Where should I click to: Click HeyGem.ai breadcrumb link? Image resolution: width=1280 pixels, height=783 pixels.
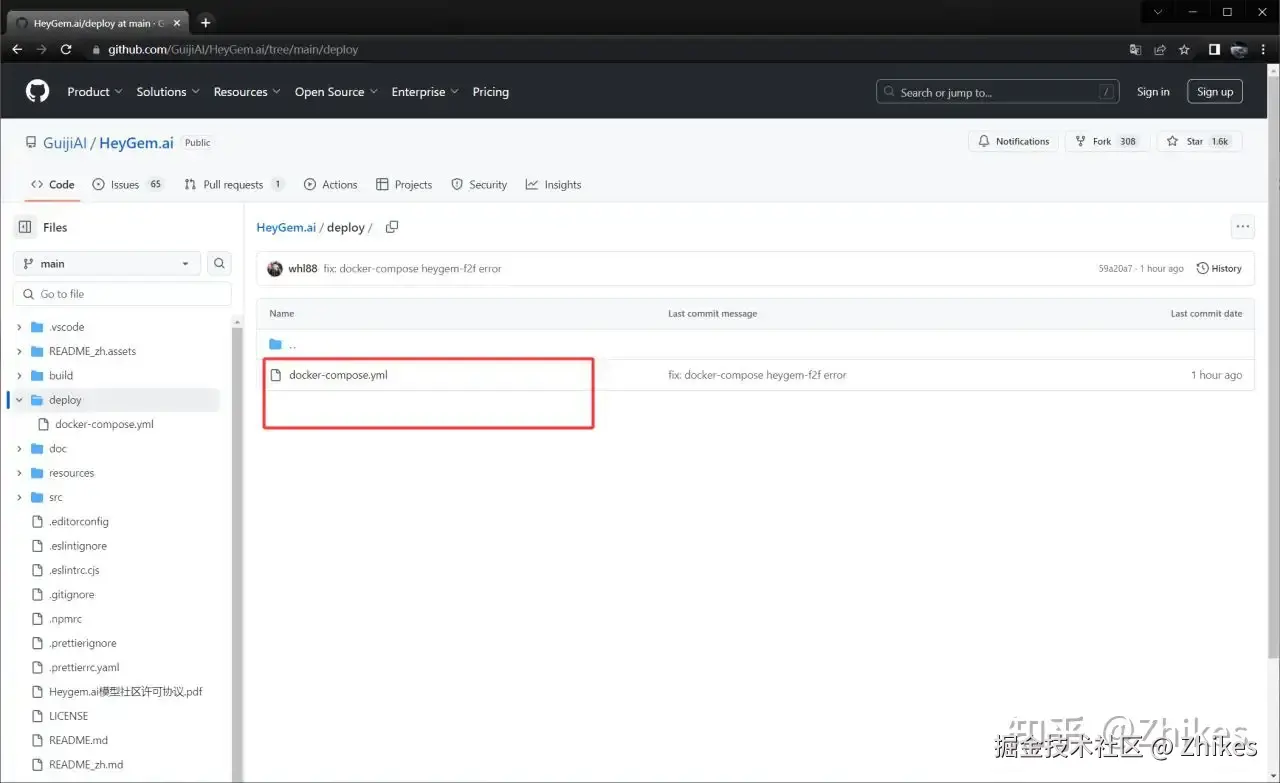click(x=286, y=227)
